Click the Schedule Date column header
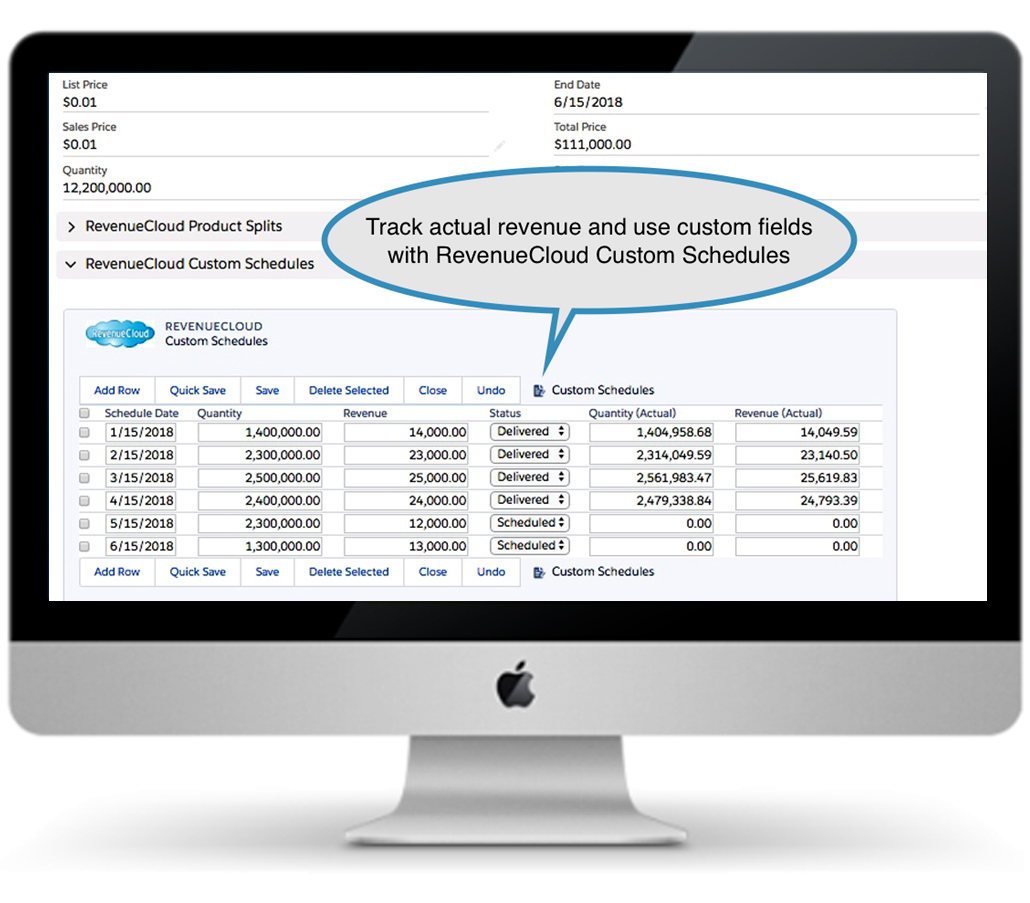The width and height of the screenshot is (1030, 903). point(141,413)
